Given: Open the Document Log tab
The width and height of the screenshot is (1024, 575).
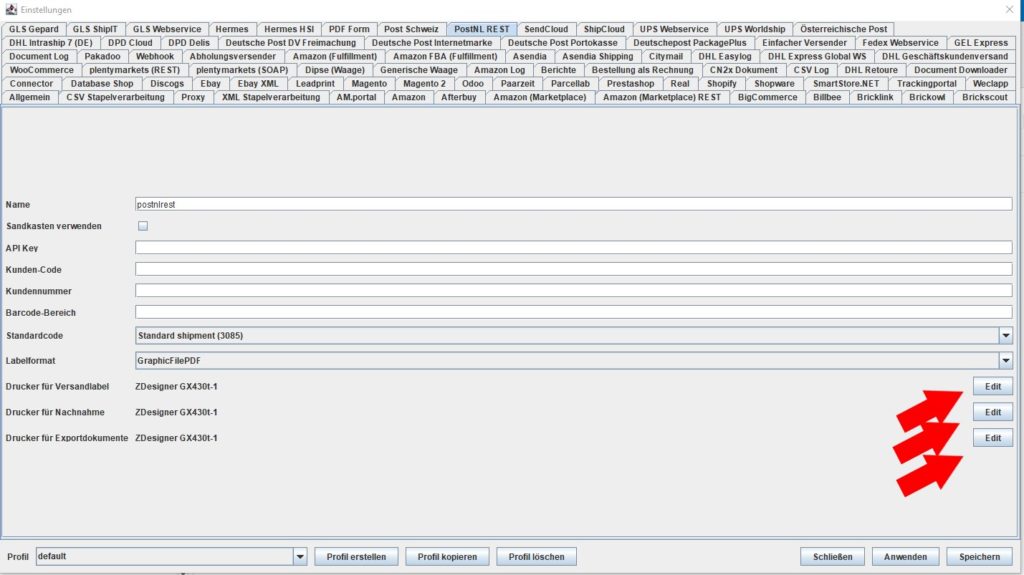Looking at the screenshot, I should point(39,57).
